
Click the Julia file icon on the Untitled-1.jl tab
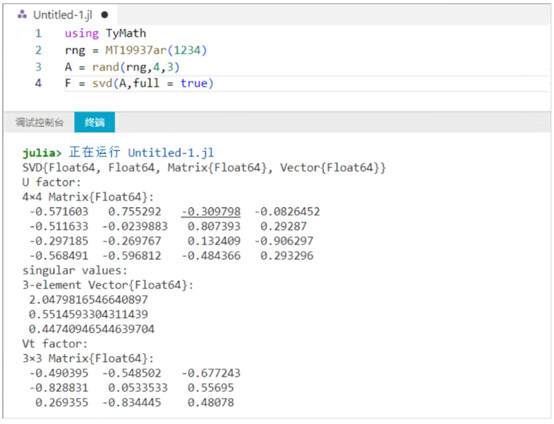[22, 15]
